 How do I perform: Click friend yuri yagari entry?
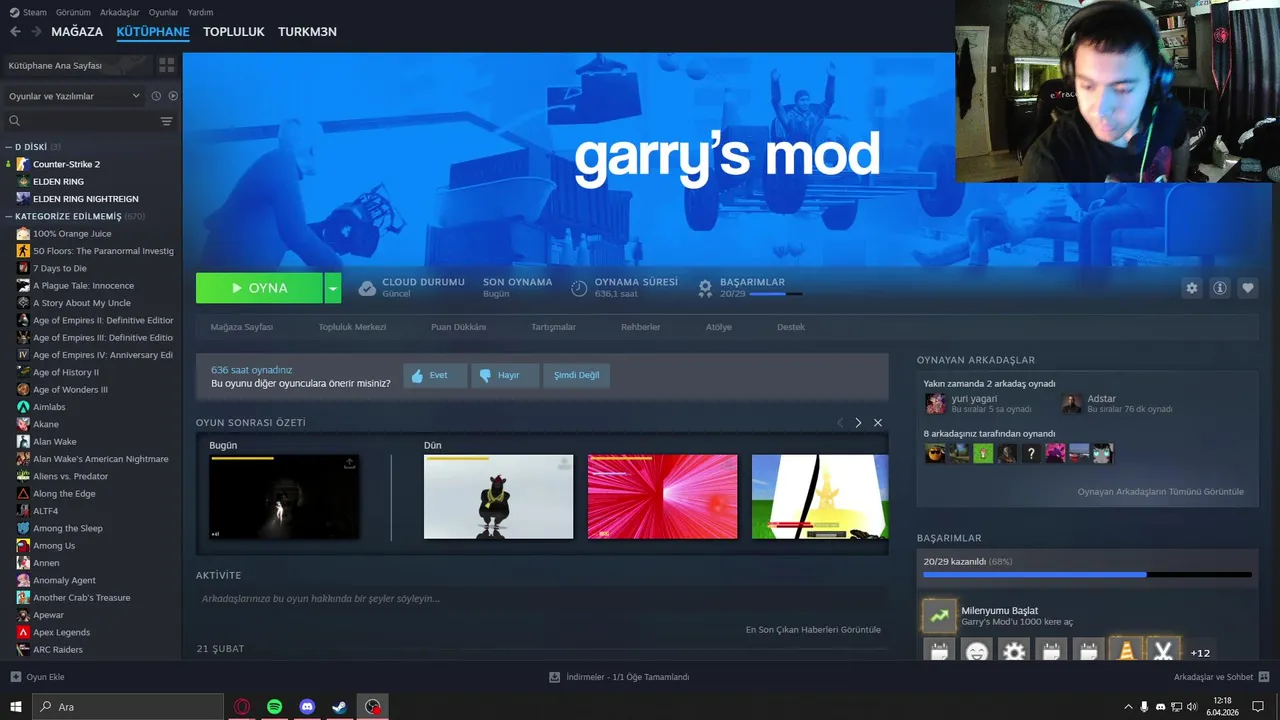tap(978, 404)
